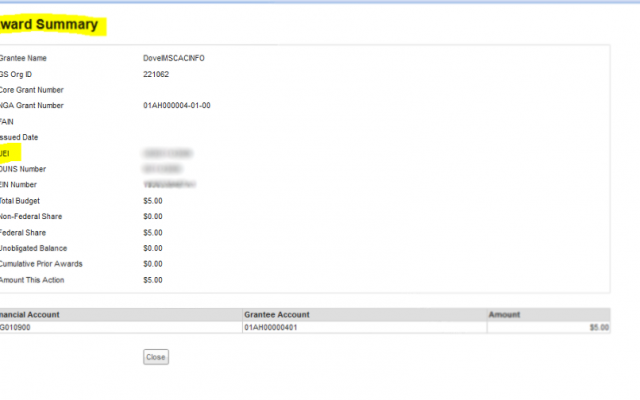The width and height of the screenshot is (640, 400).
Task: Click the Close button
Action: click(x=155, y=357)
